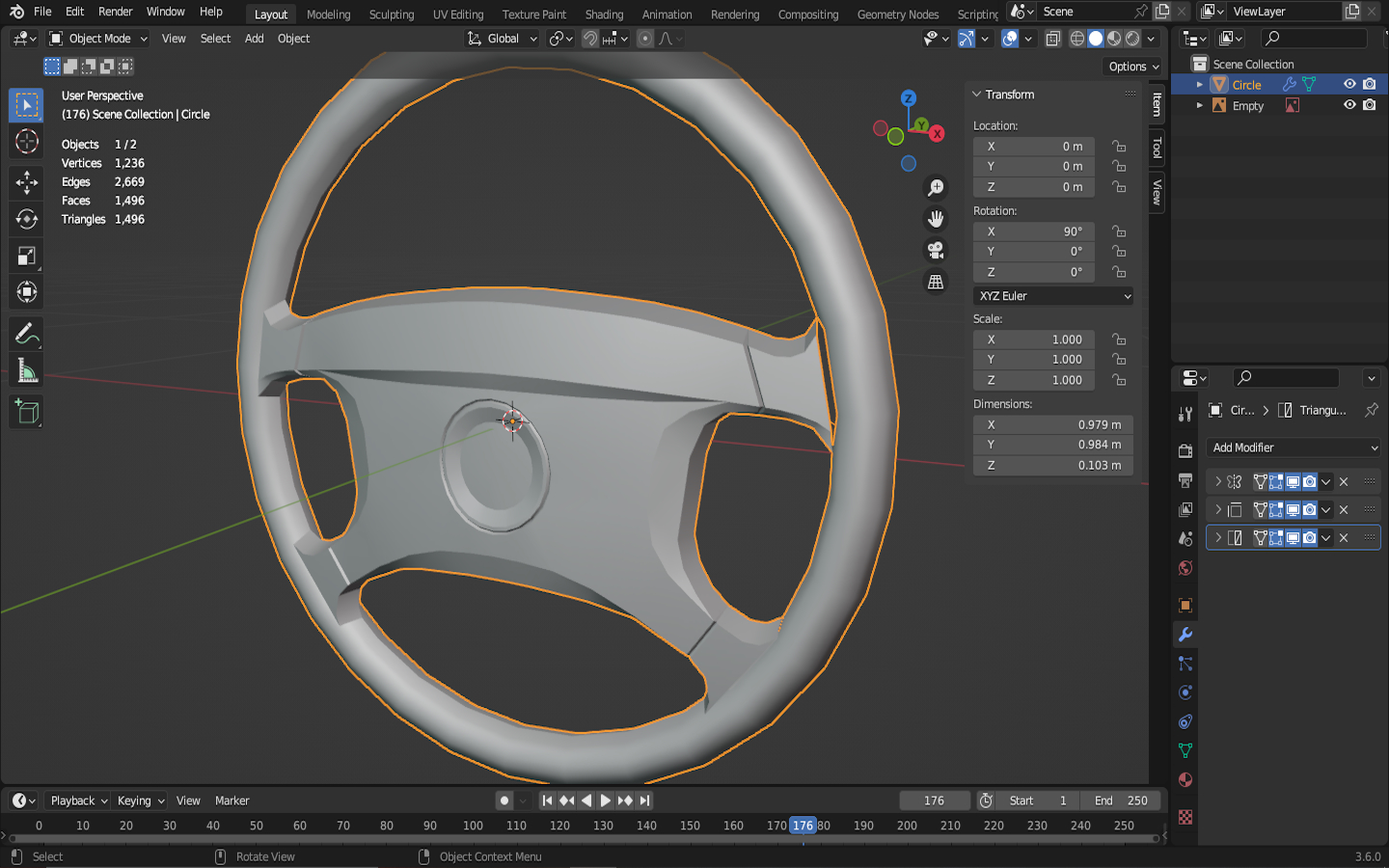Hide the Circle object in viewport
The height and width of the screenshot is (868, 1389).
click(1349, 85)
